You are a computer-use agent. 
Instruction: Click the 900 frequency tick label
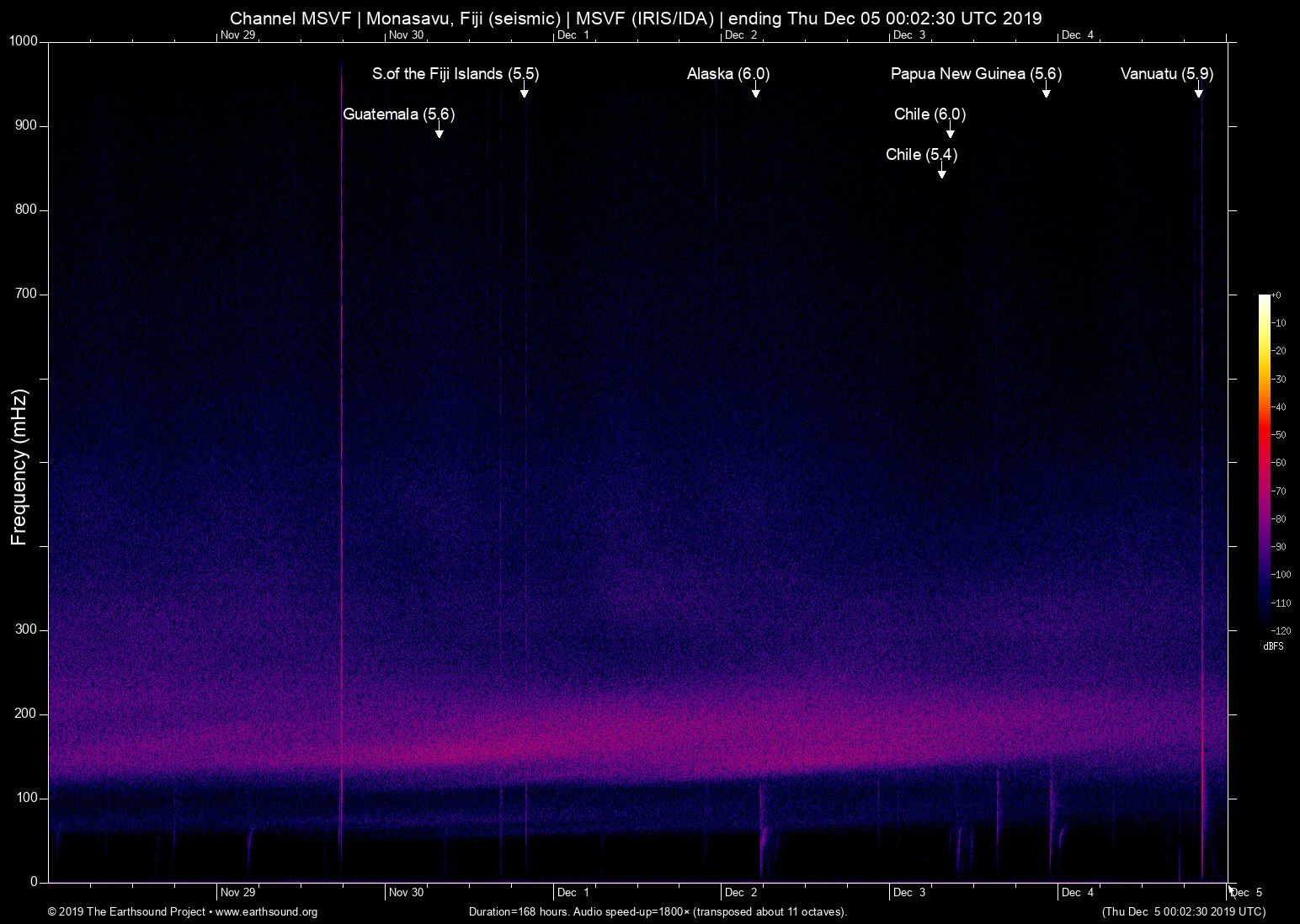tap(27, 125)
